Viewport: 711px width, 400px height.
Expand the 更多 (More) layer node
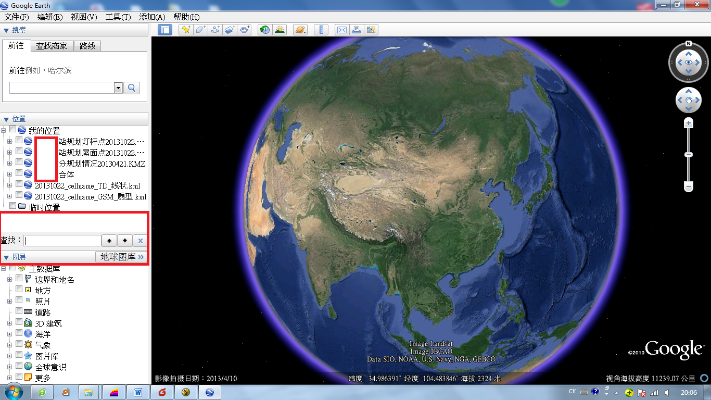click(9, 378)
